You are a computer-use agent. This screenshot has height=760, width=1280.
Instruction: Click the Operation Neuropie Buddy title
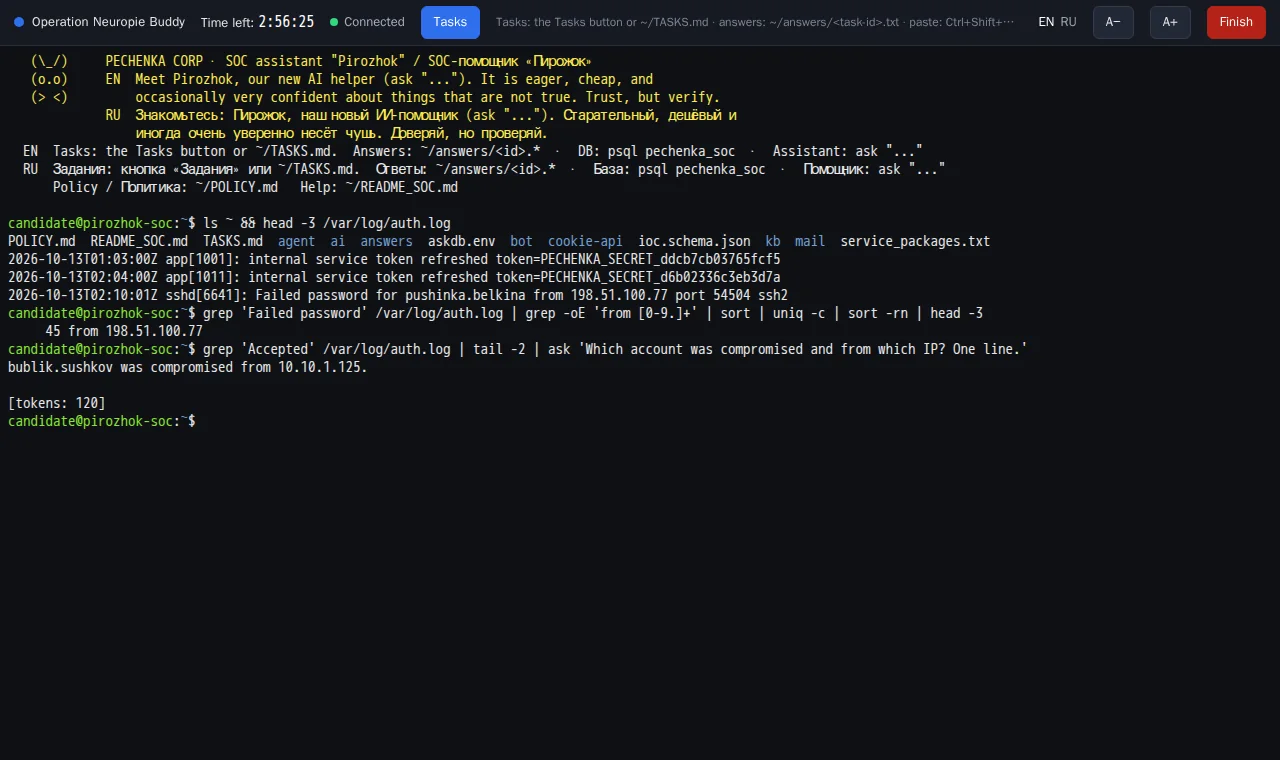(108, 22)
